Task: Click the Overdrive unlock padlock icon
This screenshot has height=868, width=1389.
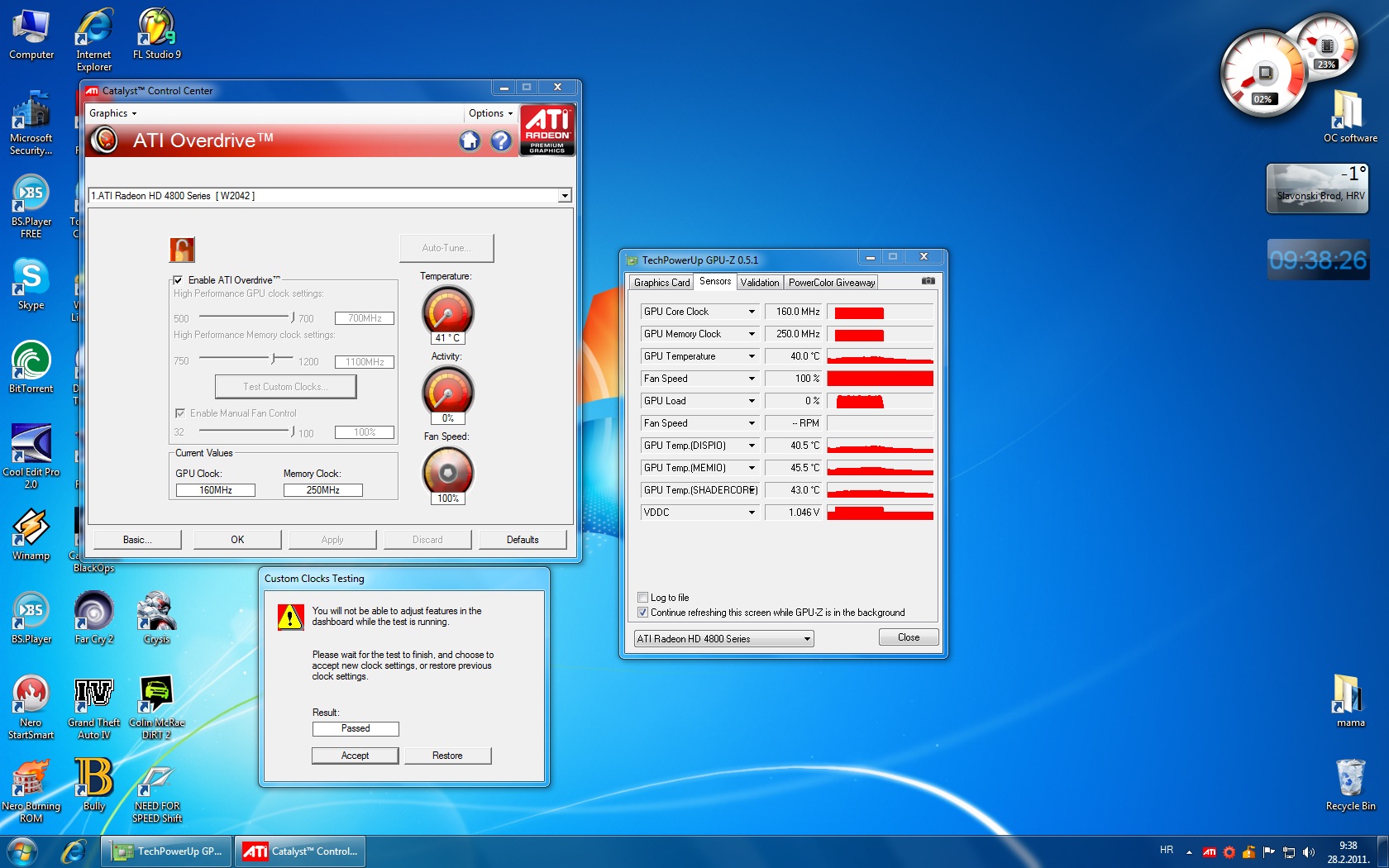Action: click(x=182, y=249)
